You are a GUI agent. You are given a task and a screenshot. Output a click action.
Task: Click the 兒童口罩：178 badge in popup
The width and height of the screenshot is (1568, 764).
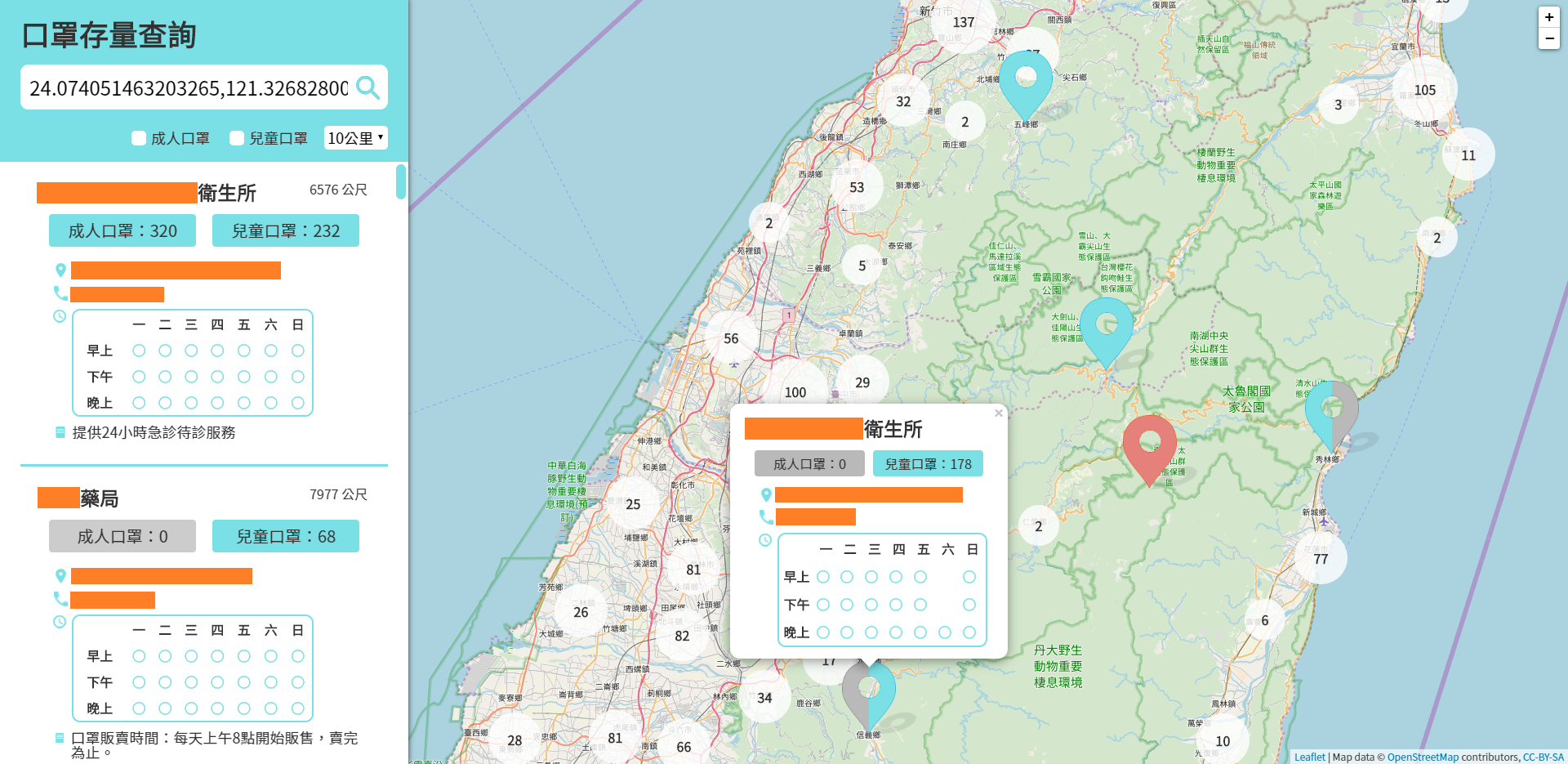[x=928, y=464]
